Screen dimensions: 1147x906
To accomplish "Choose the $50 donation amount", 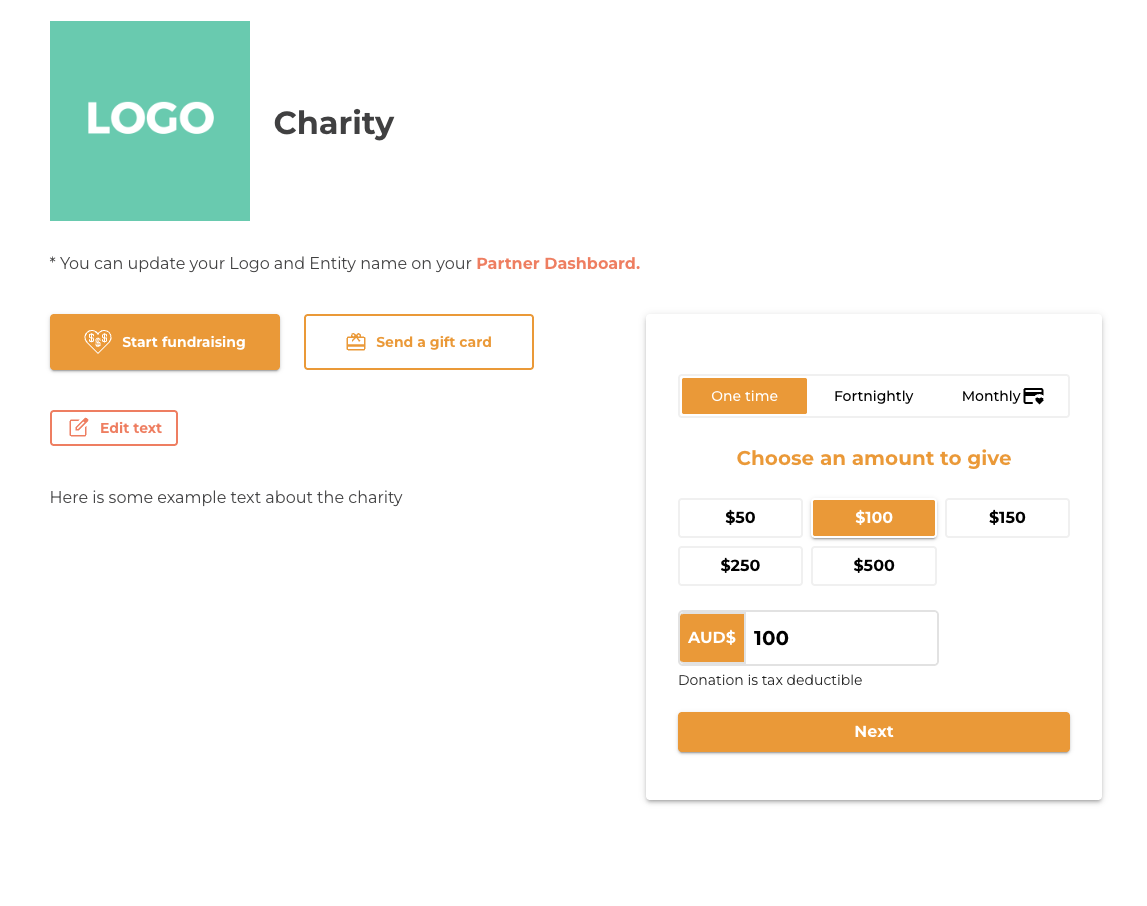I will (740, 518).
